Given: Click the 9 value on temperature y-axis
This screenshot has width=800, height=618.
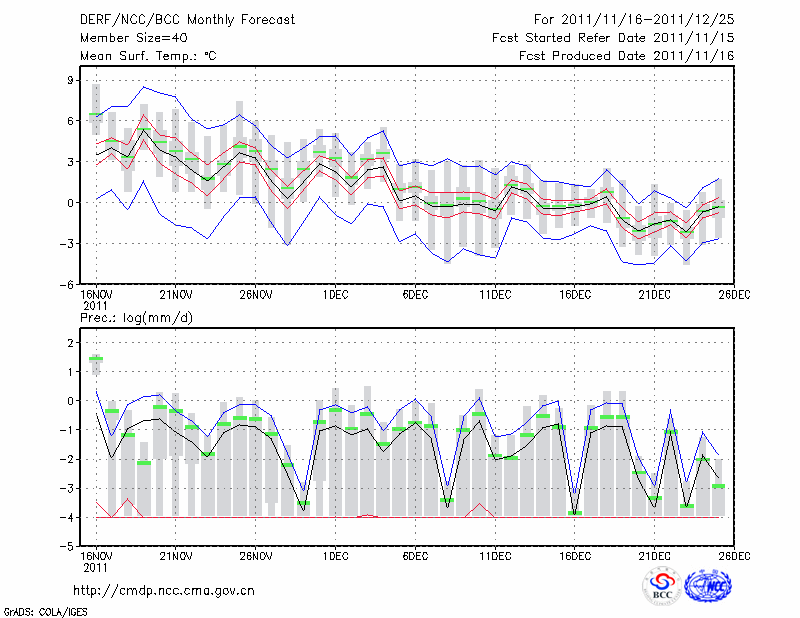Looking at the screenshot, I should 72,79.
